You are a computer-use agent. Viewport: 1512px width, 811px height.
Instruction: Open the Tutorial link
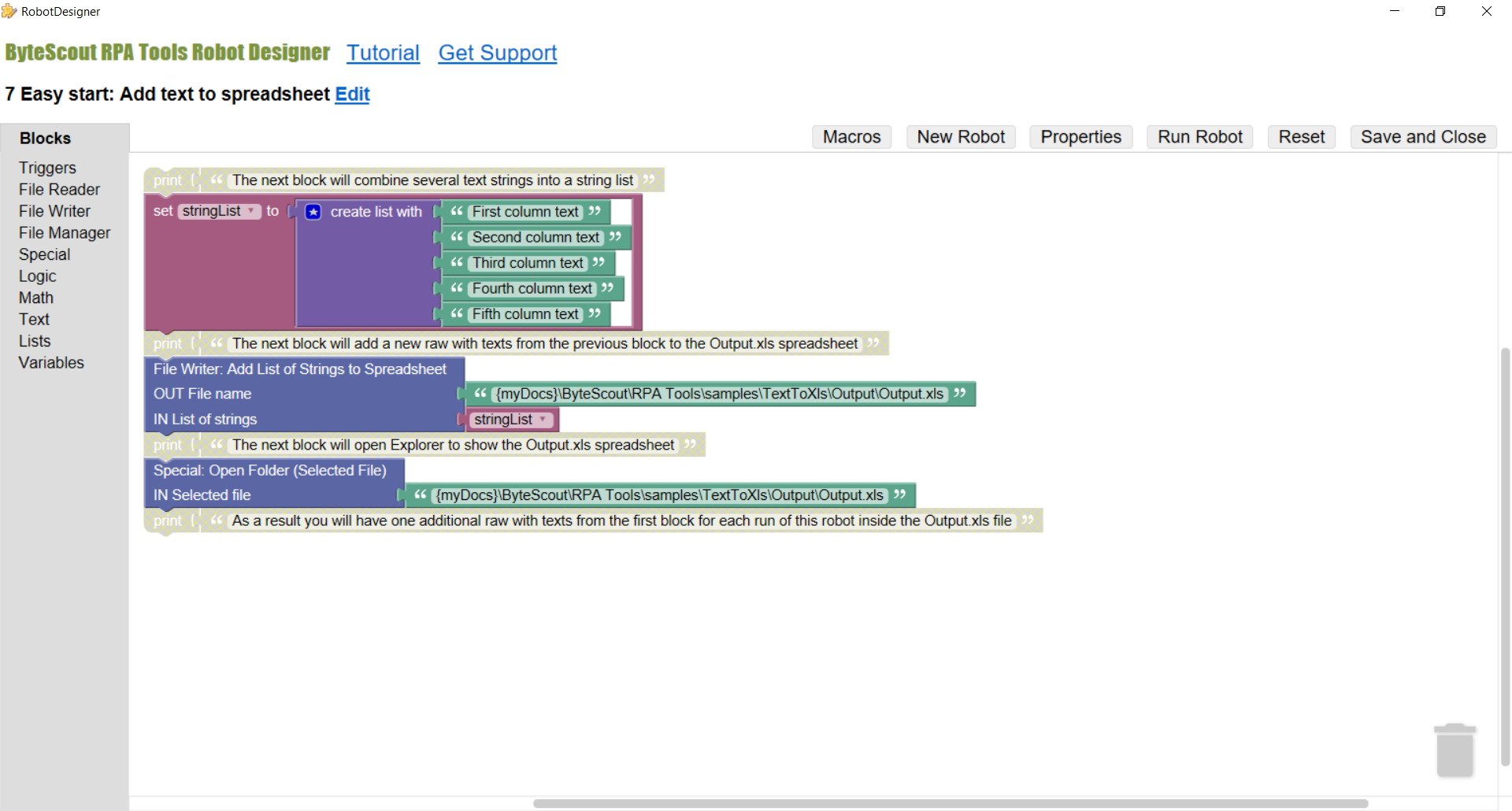(x=383, y=53)
